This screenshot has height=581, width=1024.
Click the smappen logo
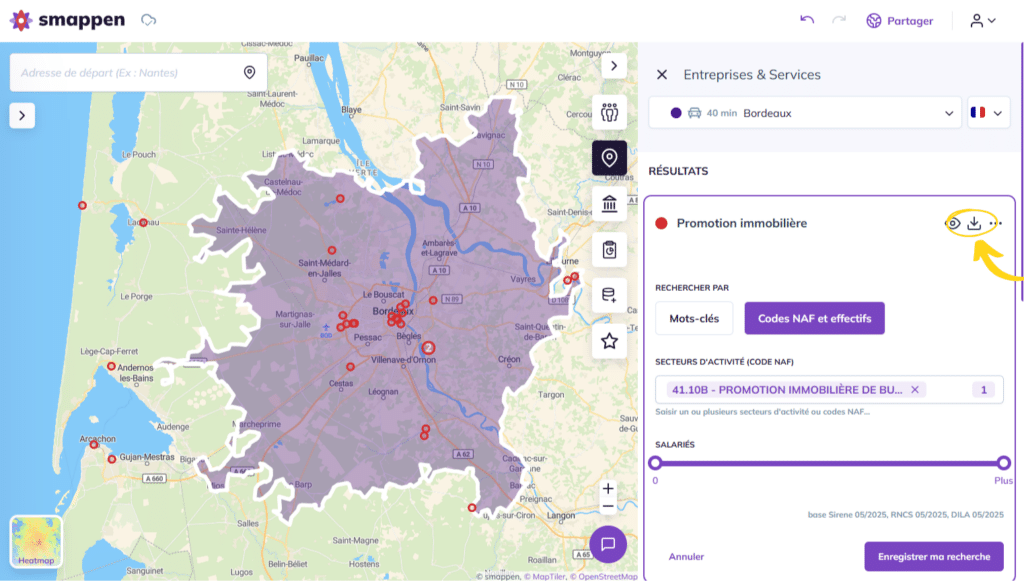pos(67,20)
